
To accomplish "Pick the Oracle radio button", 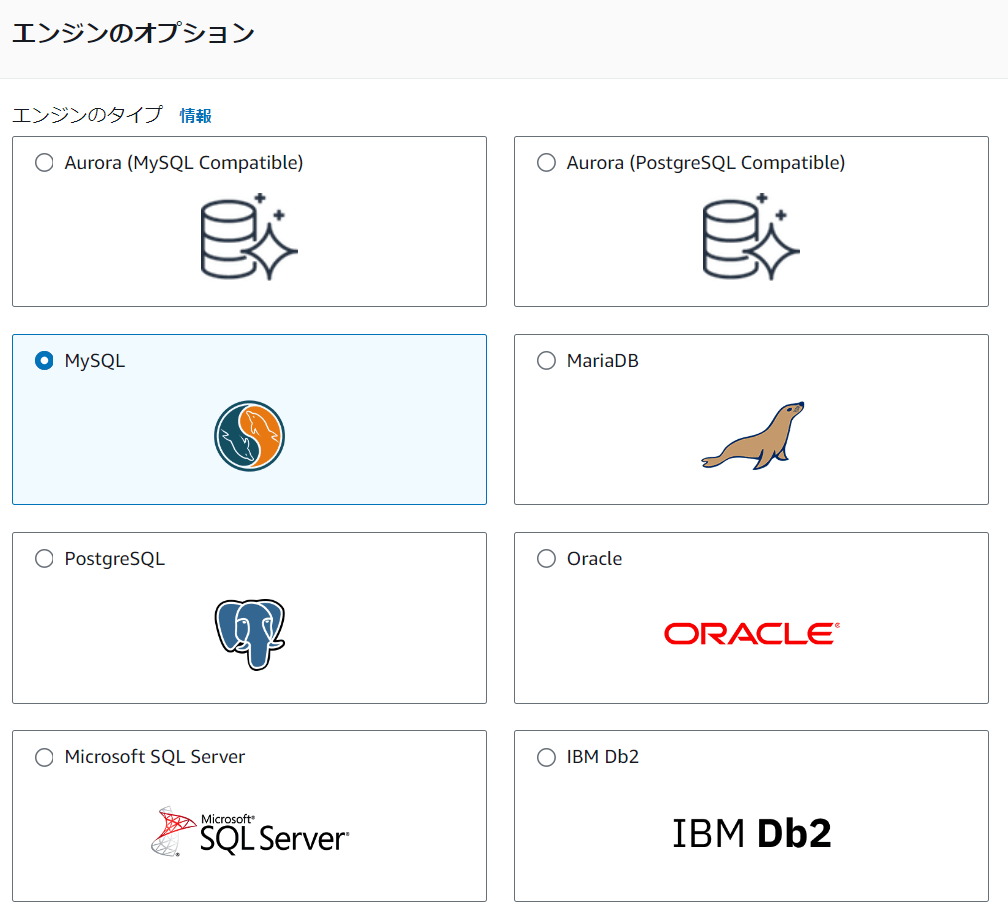I will coord(546,559).
